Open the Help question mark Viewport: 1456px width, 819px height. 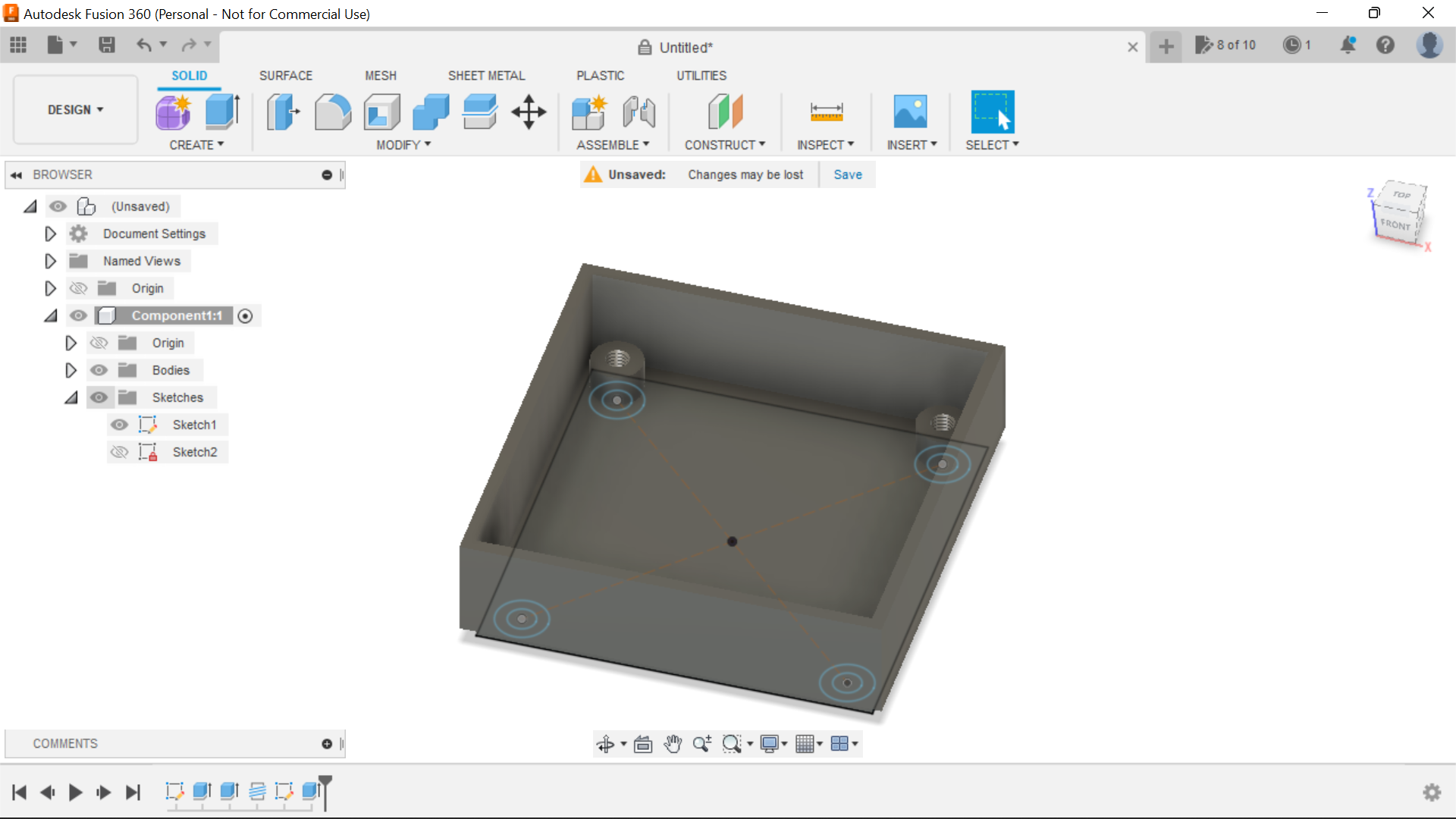point(1385,45)
